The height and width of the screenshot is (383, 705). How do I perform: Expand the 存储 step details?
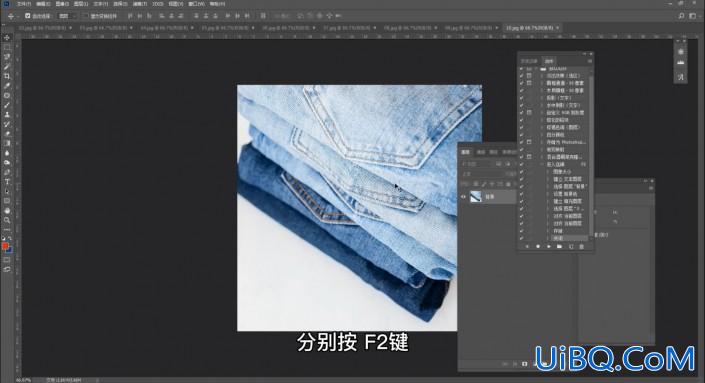548,231
